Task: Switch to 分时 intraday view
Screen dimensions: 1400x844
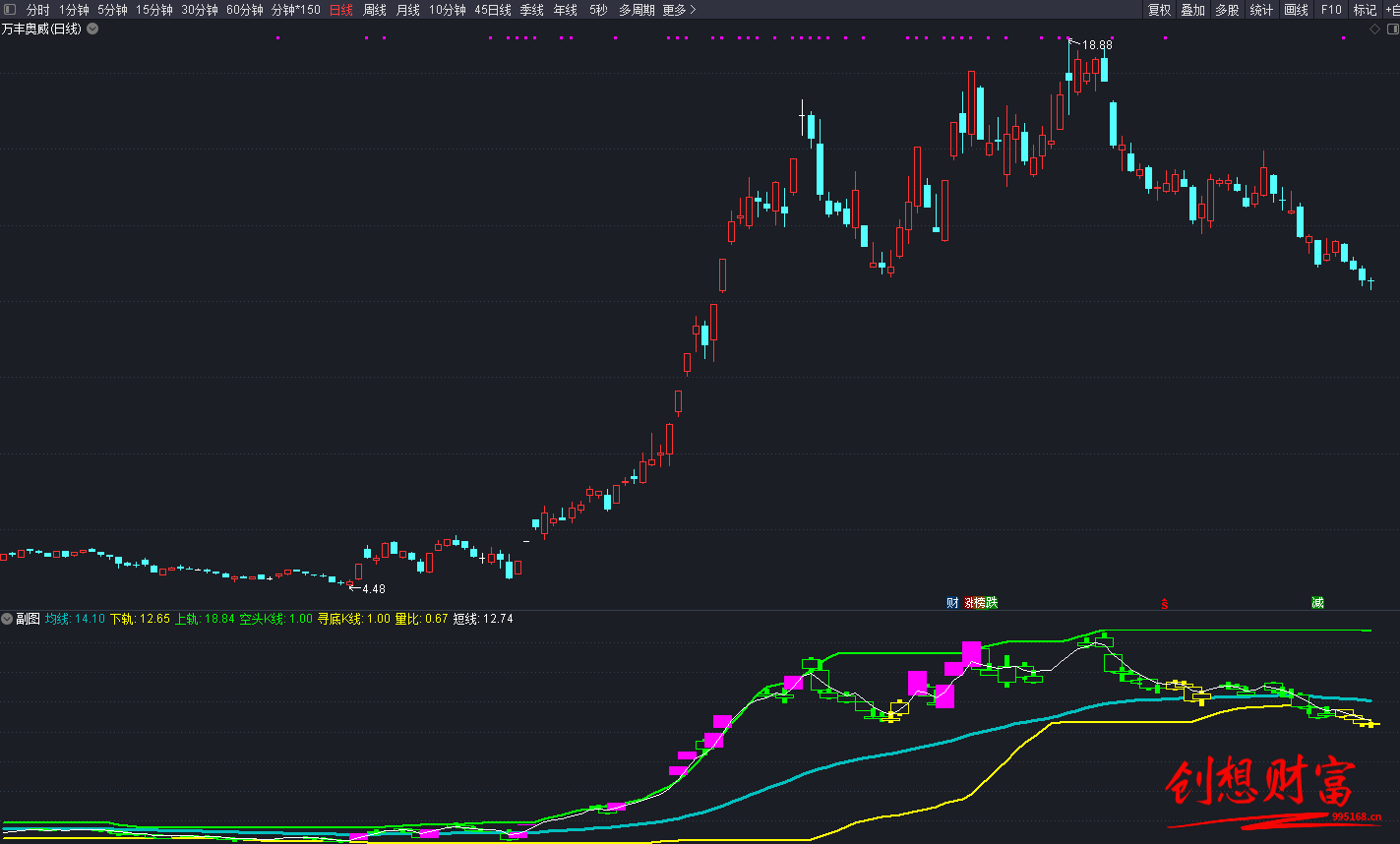Action: [37, 10]
